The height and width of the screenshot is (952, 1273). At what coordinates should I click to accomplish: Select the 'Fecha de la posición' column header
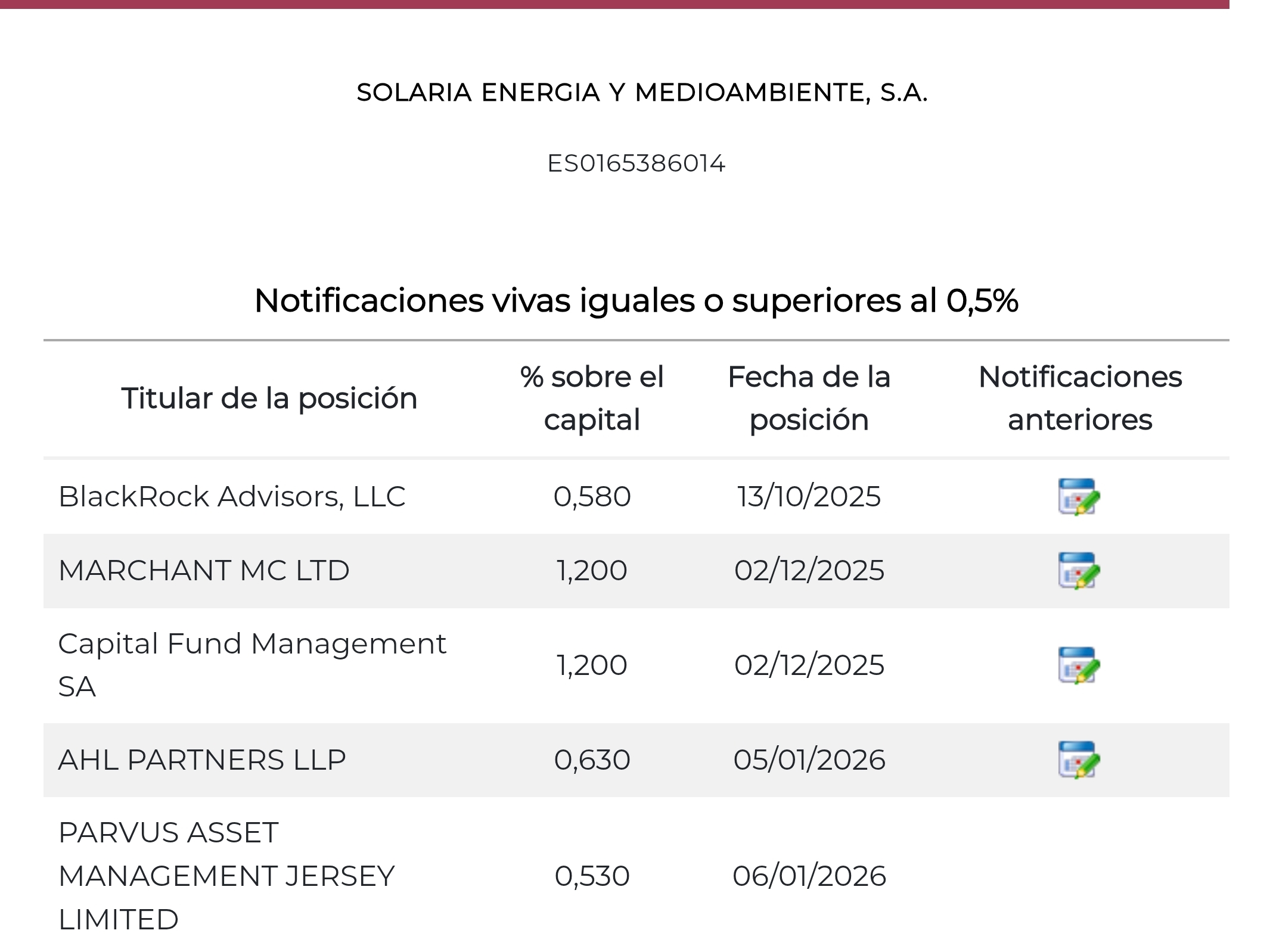point(809,398)
